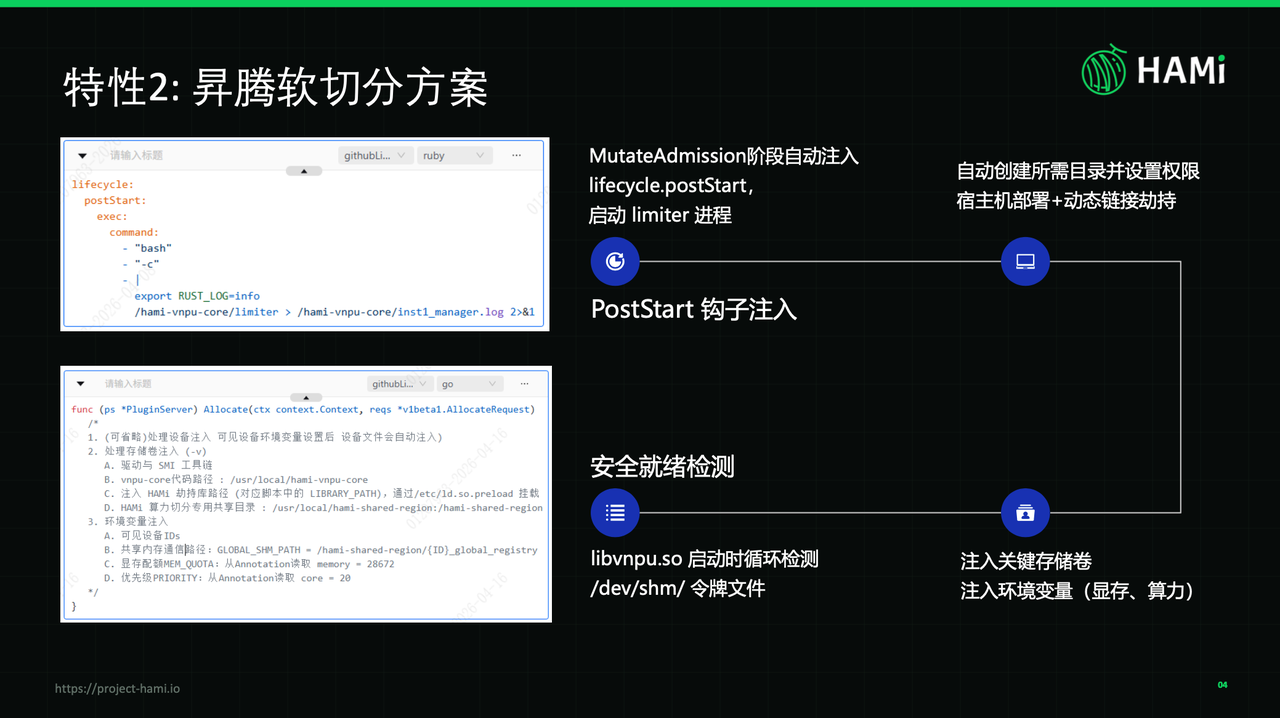The width and height of the screenshot is (1280, 718).
Task: Open the https://project-hami.io link
Action: [117, 688]
